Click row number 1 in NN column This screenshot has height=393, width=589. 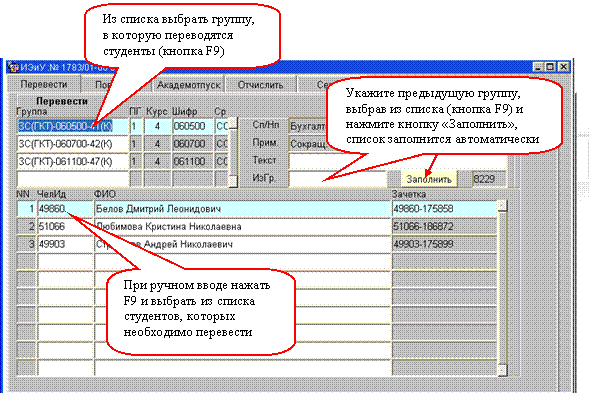[27, 209]
